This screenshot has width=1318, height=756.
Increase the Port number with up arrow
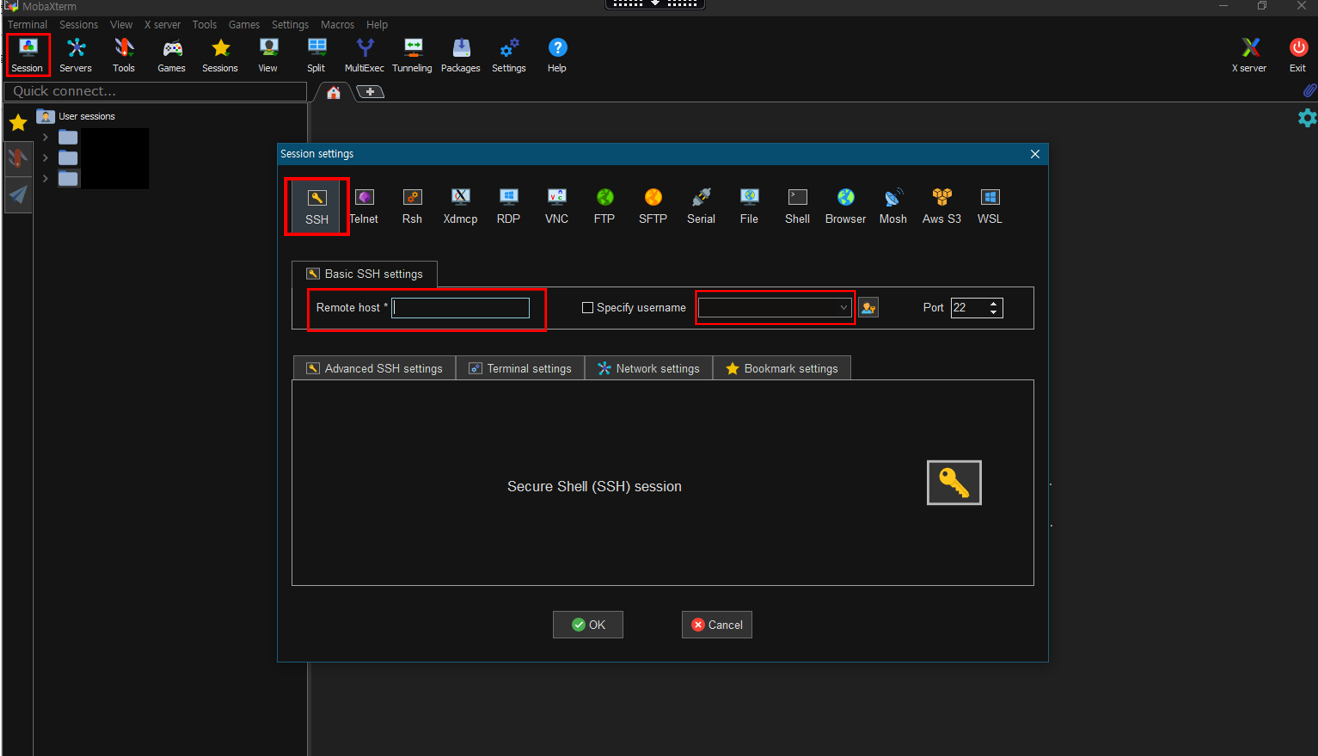tap(993, 304)
